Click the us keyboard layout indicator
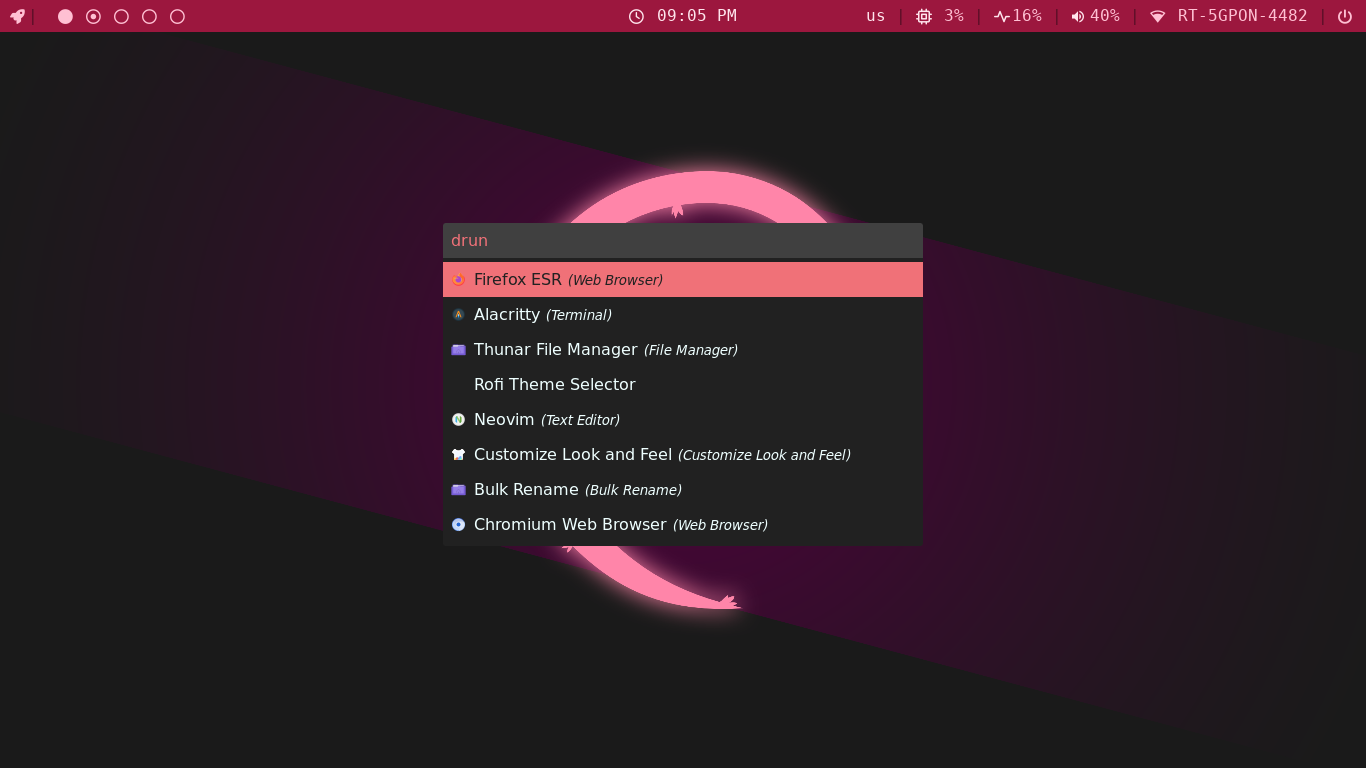1366x768 pixels. [875, 16]
